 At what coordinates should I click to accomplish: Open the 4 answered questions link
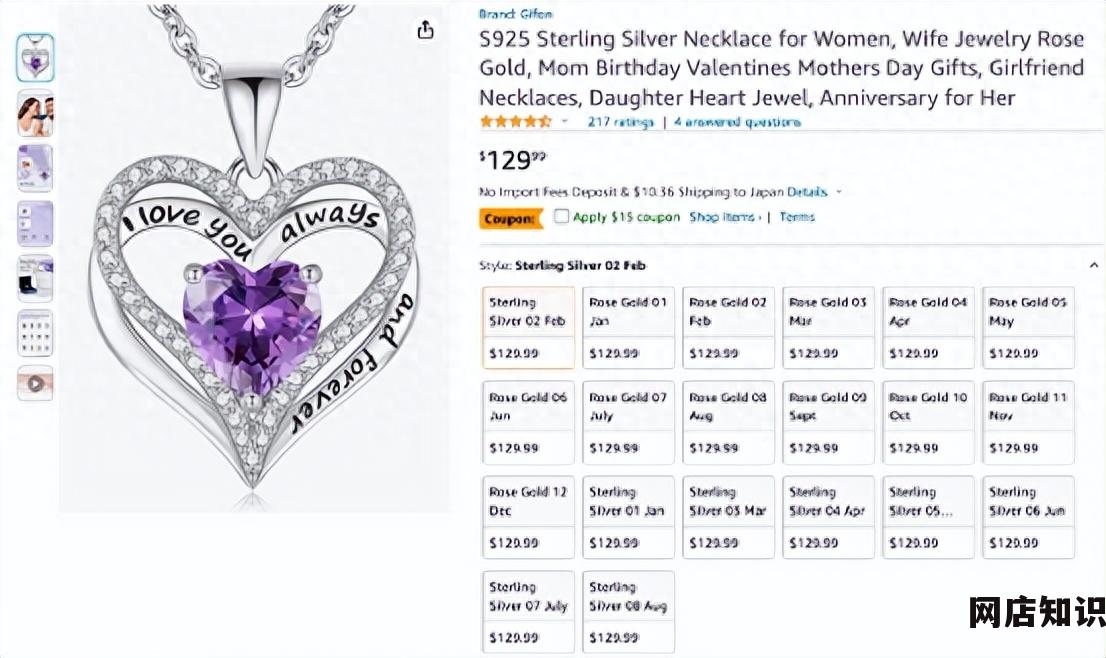(737, 122)
